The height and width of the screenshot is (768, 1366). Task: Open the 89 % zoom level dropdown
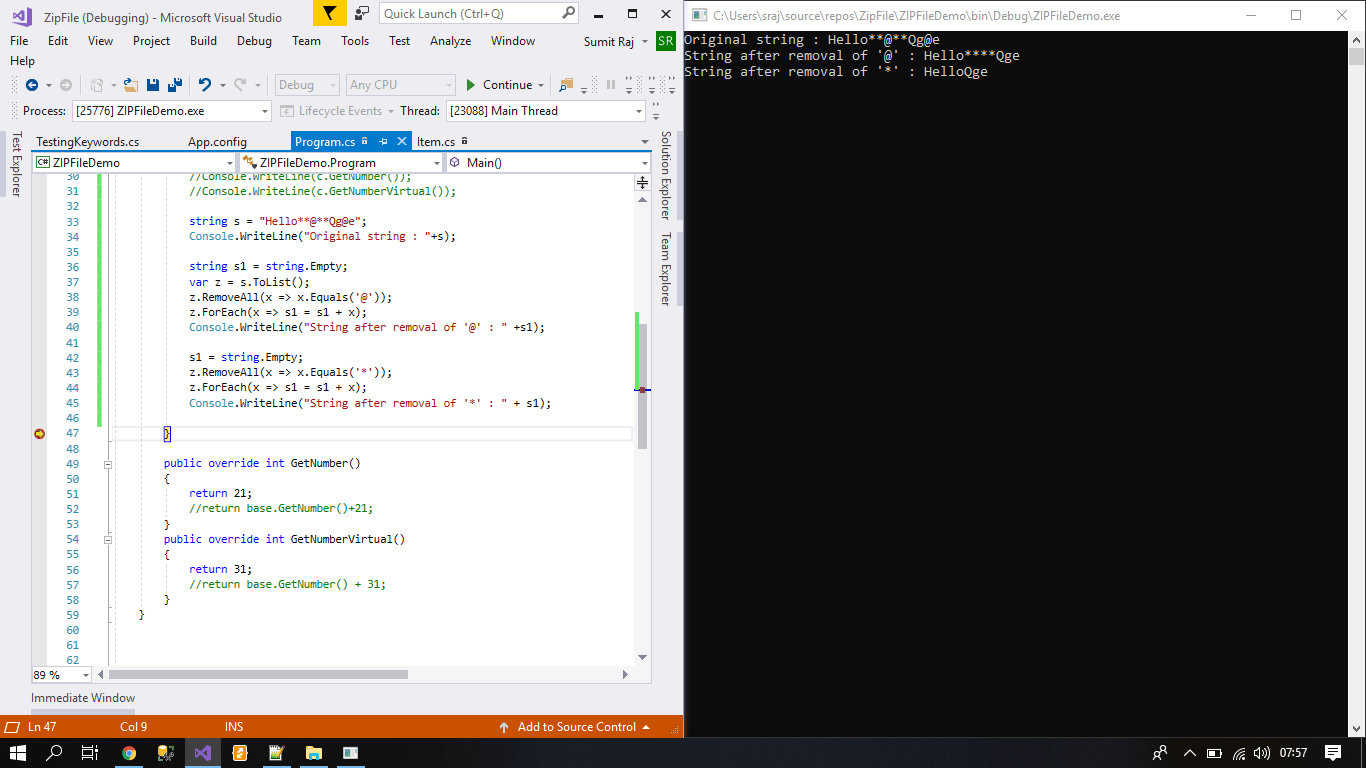pos(62,675)
